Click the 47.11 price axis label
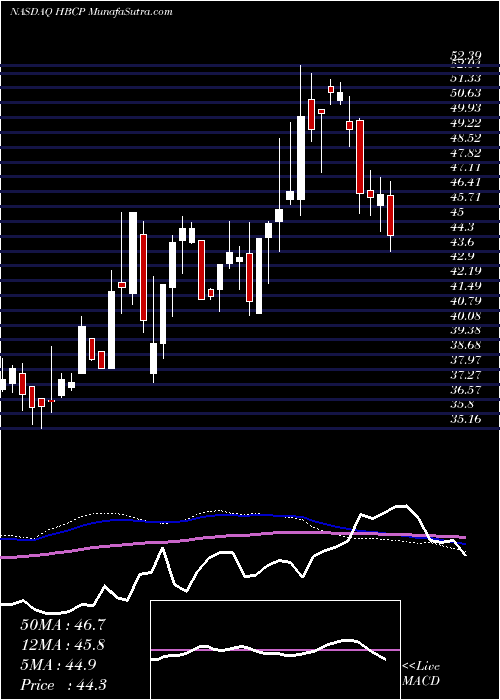 click(466, 167)
